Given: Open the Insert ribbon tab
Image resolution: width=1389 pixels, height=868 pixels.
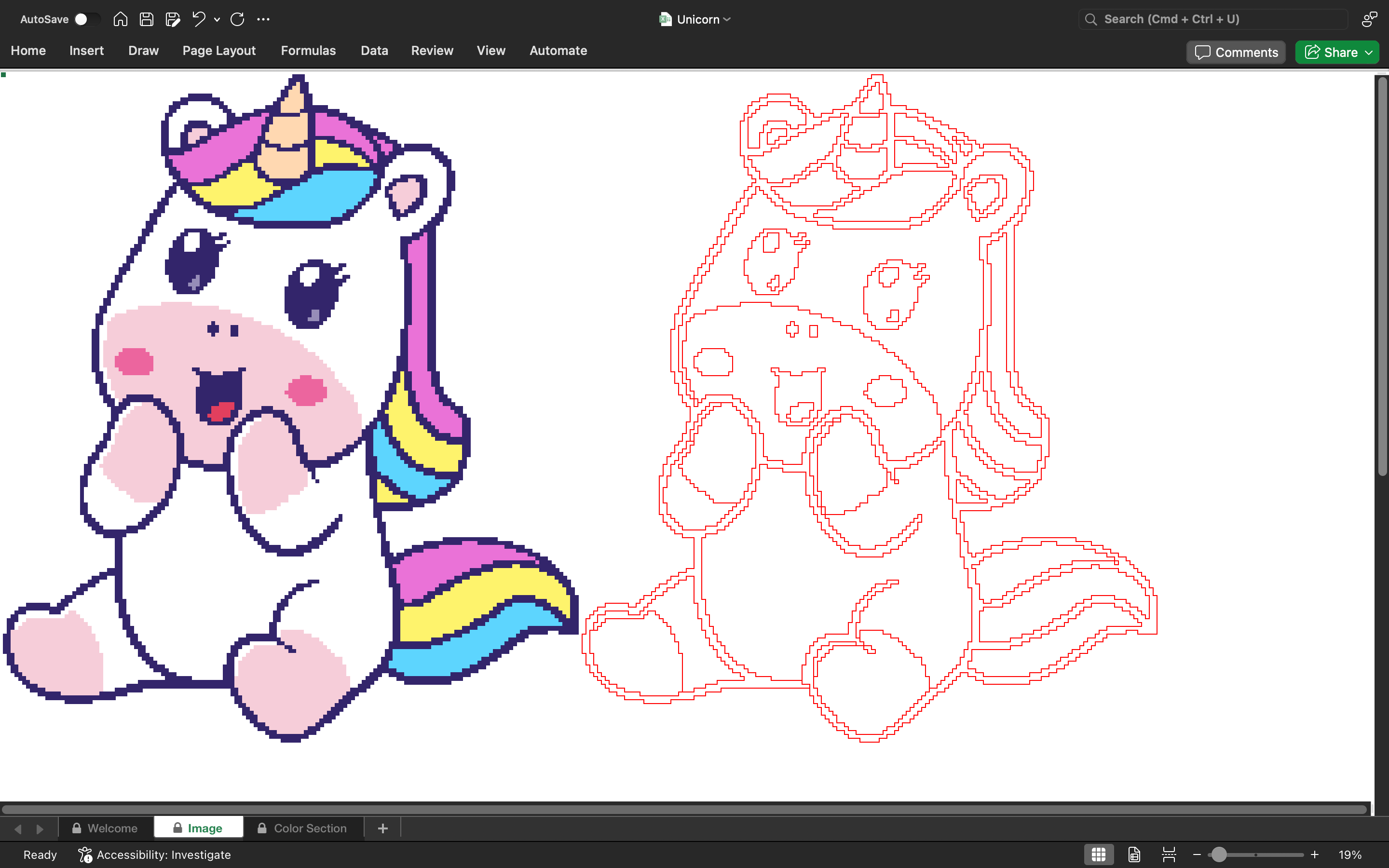Looking at the screenshot, I should [87, 51].
